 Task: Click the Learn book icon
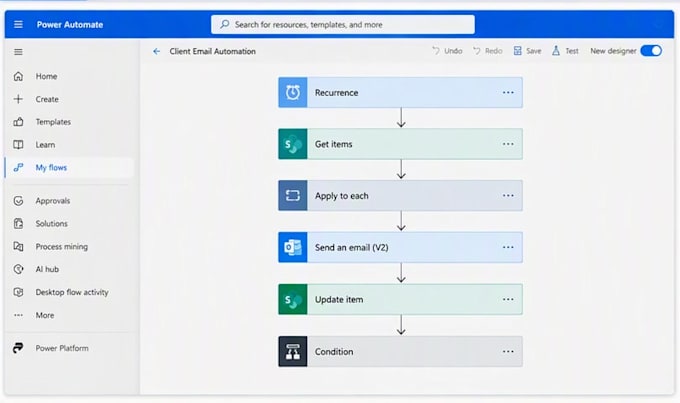18,144
